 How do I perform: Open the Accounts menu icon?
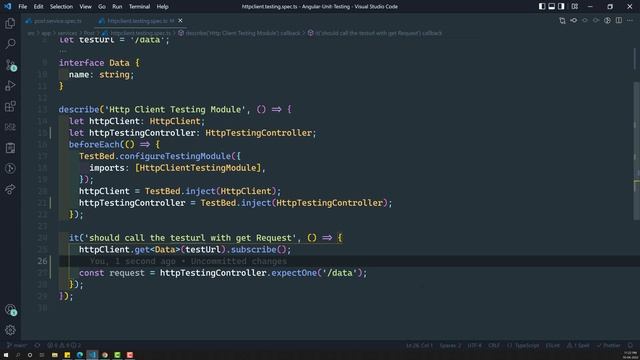(x=10, y=309)
